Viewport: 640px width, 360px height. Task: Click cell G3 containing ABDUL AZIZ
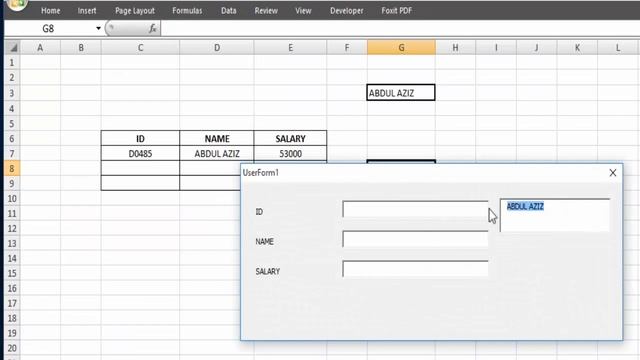point(401,93)
